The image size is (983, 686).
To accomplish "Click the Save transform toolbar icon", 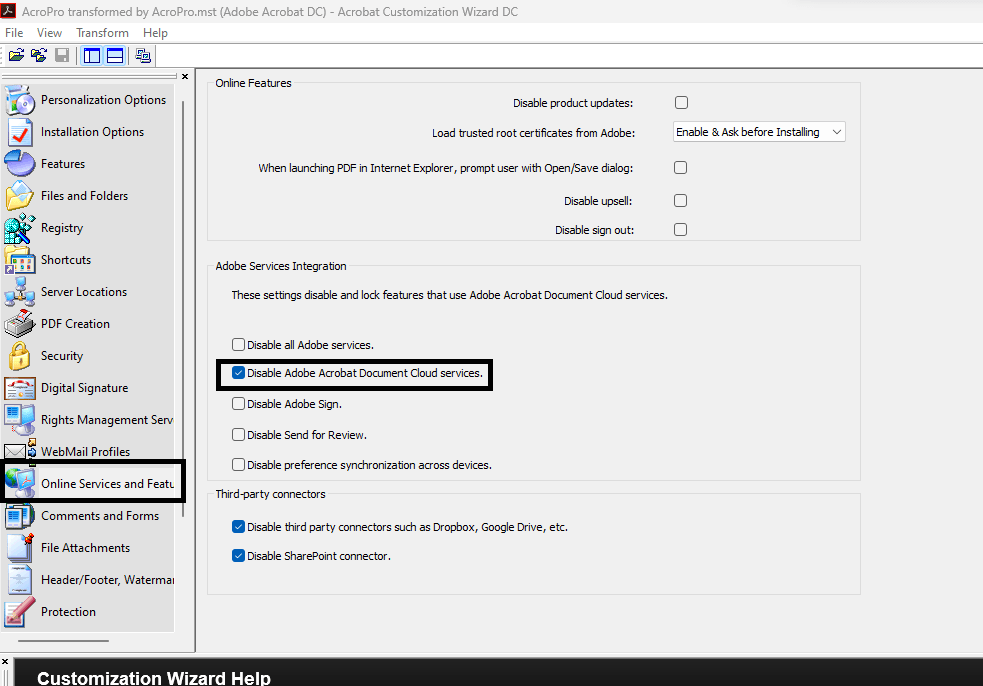I will click(62, 55).
